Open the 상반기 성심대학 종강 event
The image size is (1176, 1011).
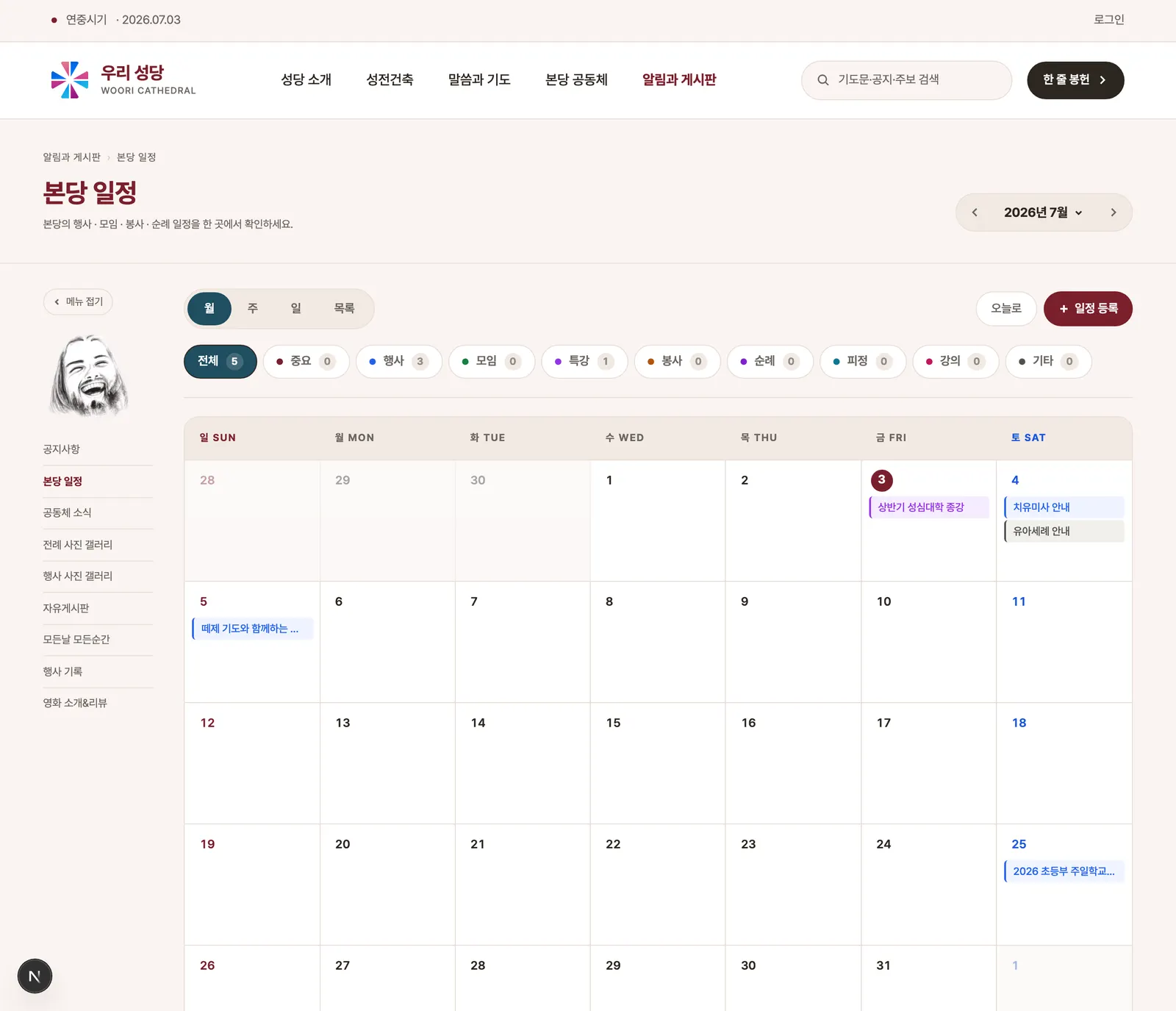tap(929, 507)
